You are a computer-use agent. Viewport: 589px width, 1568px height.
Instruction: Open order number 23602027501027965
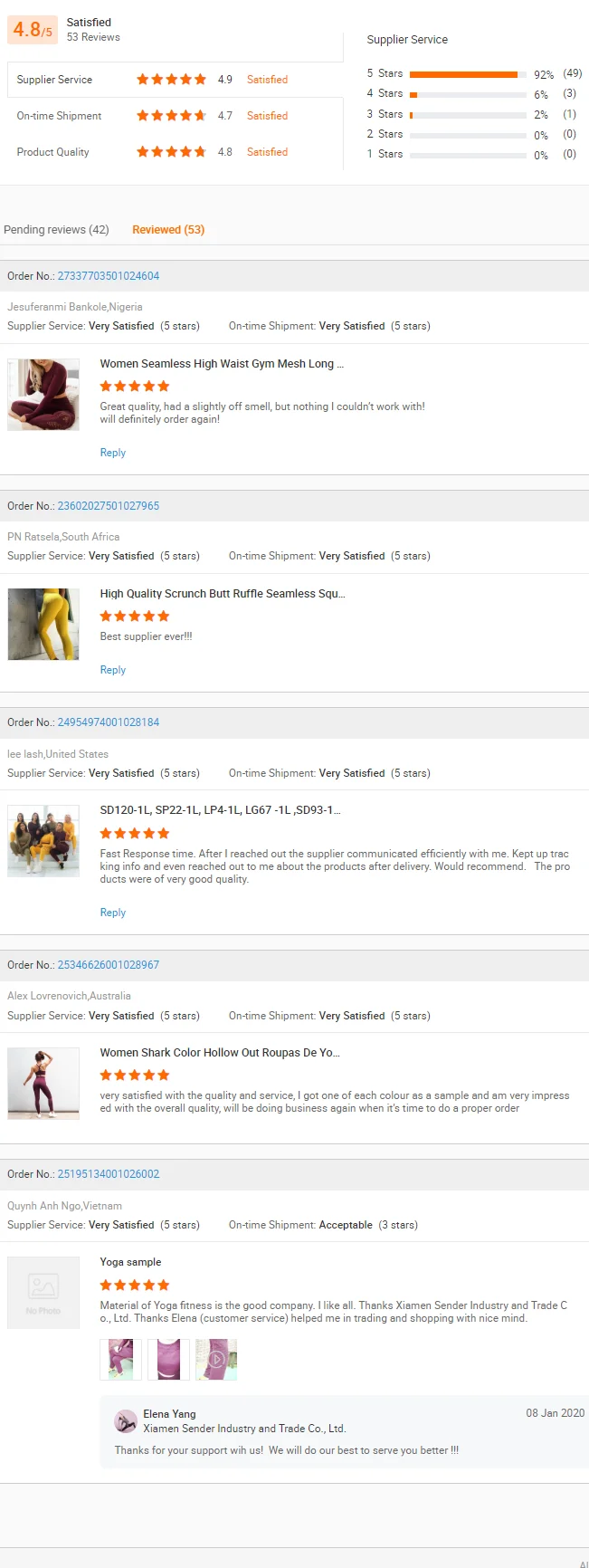pyautogui.click(x=109, y=506)
